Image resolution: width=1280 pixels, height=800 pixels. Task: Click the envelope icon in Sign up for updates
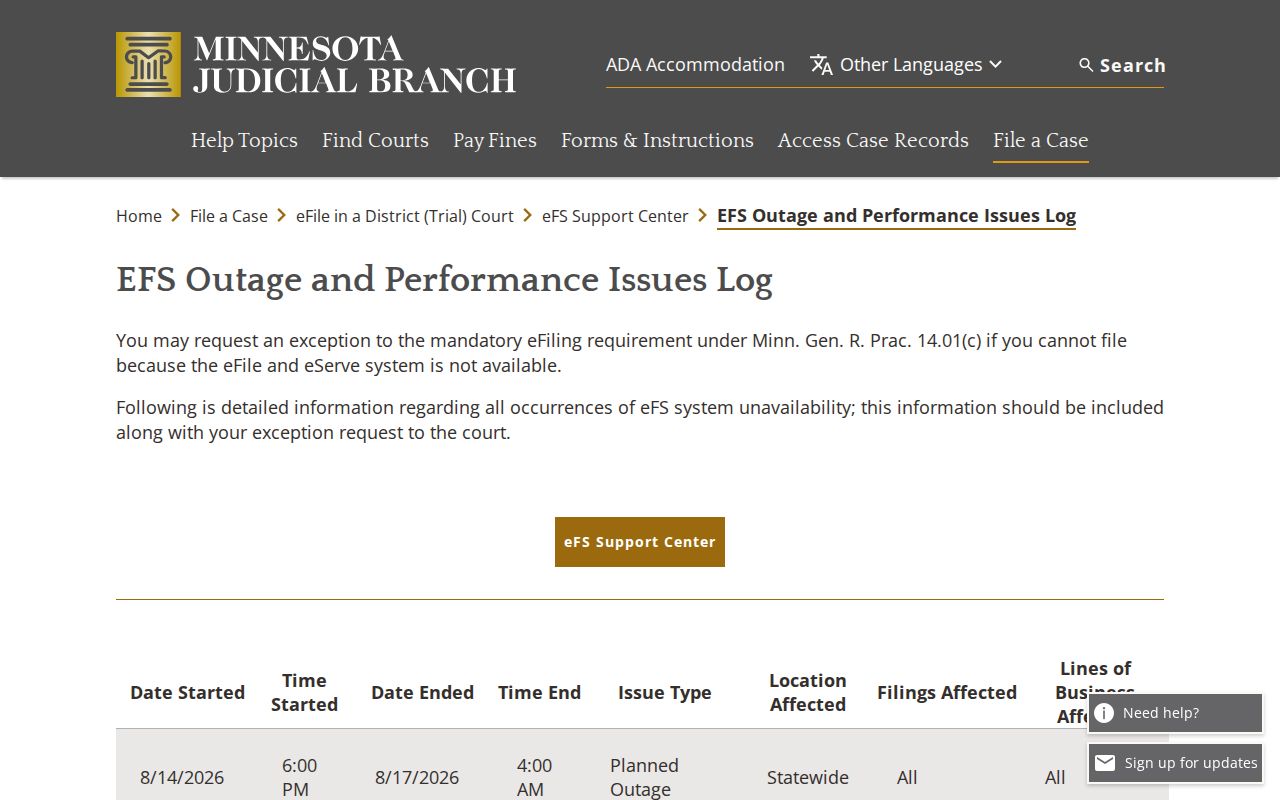[1104, 763]
